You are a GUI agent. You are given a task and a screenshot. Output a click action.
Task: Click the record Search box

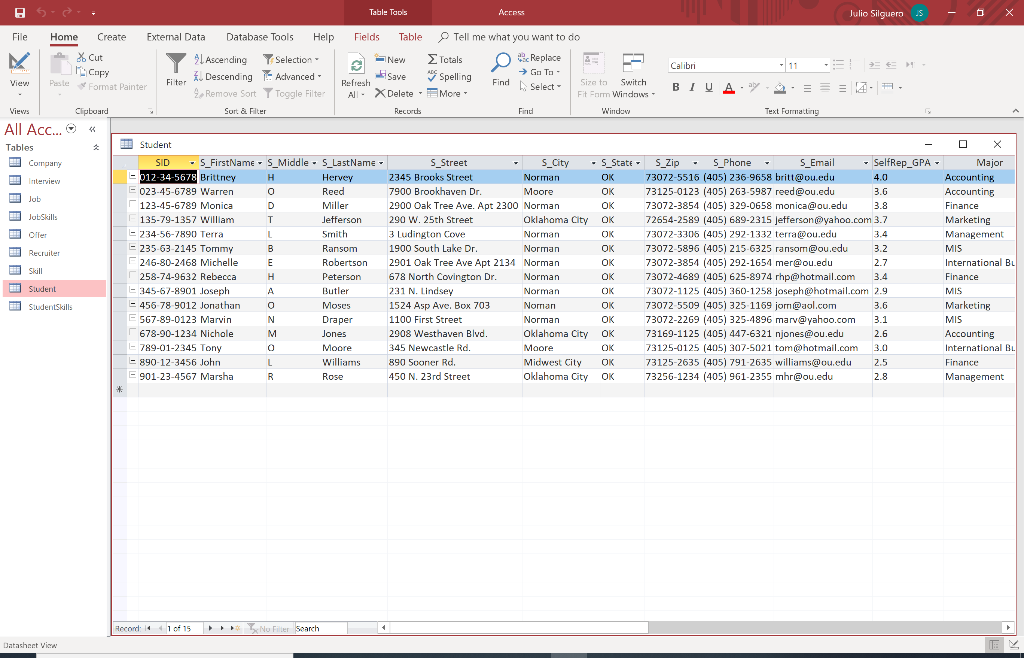coord(322,628)
